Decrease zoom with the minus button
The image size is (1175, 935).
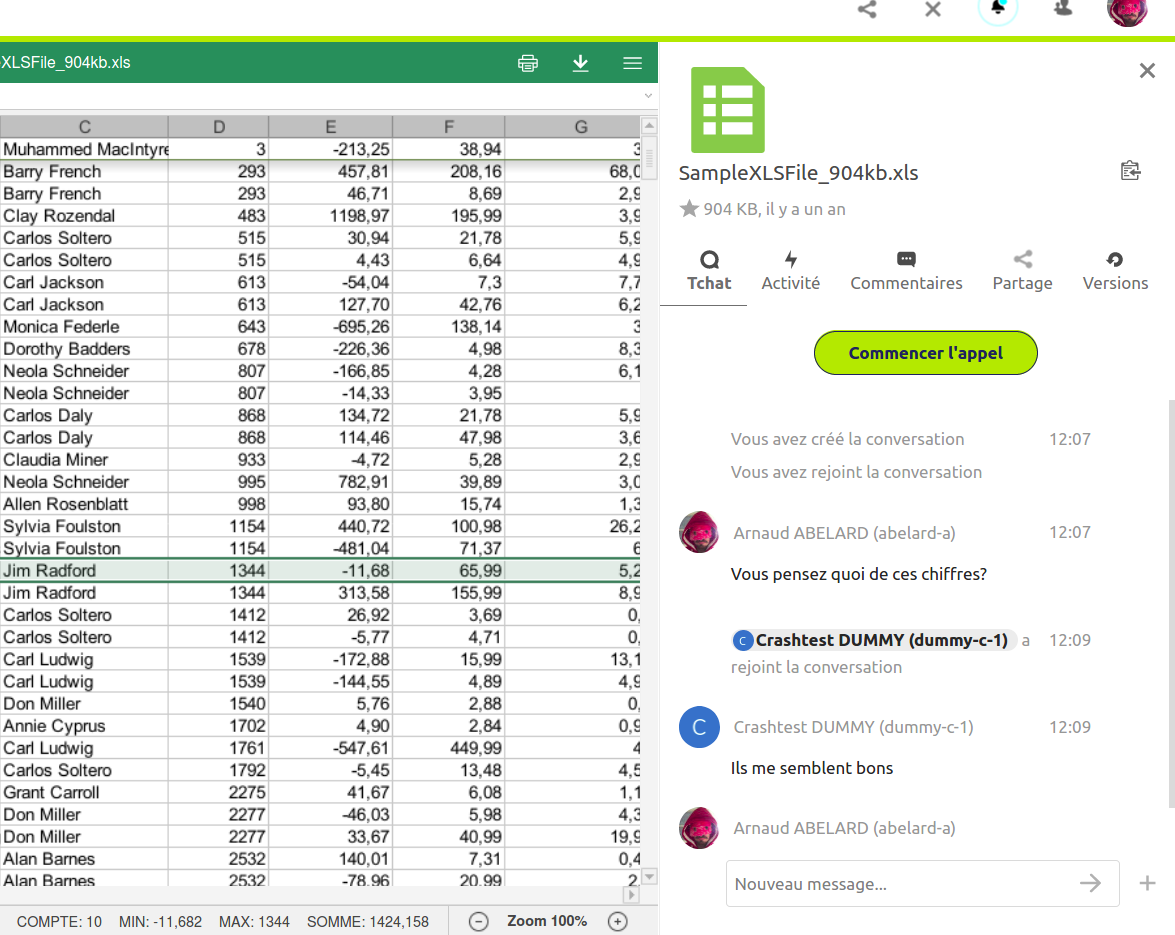(479, 921)
